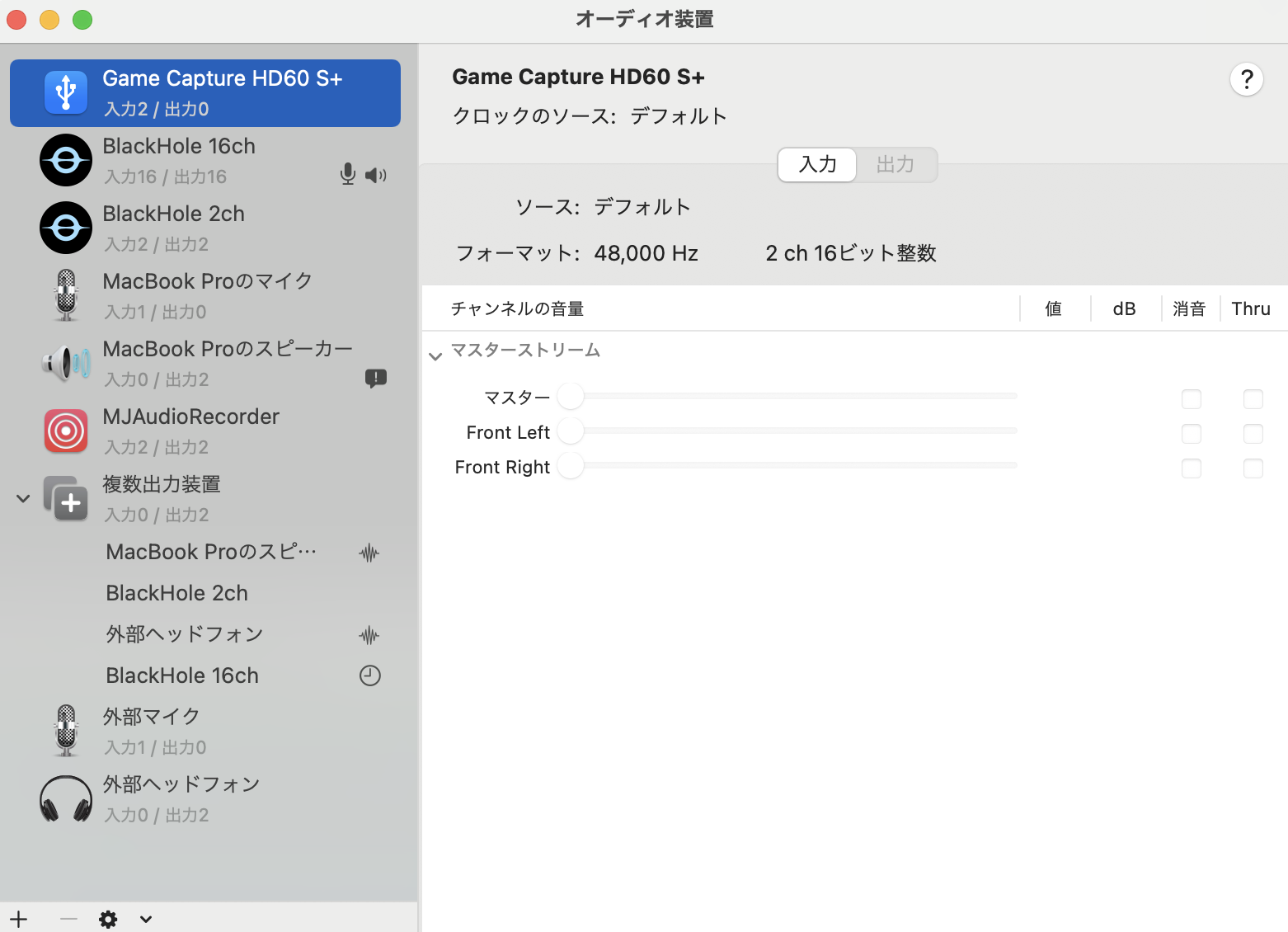Image resolution: width=1288 pixels, height=932 pixels.
Task: Select the BlackHole 16ch device icon
Action: point(66,160)
